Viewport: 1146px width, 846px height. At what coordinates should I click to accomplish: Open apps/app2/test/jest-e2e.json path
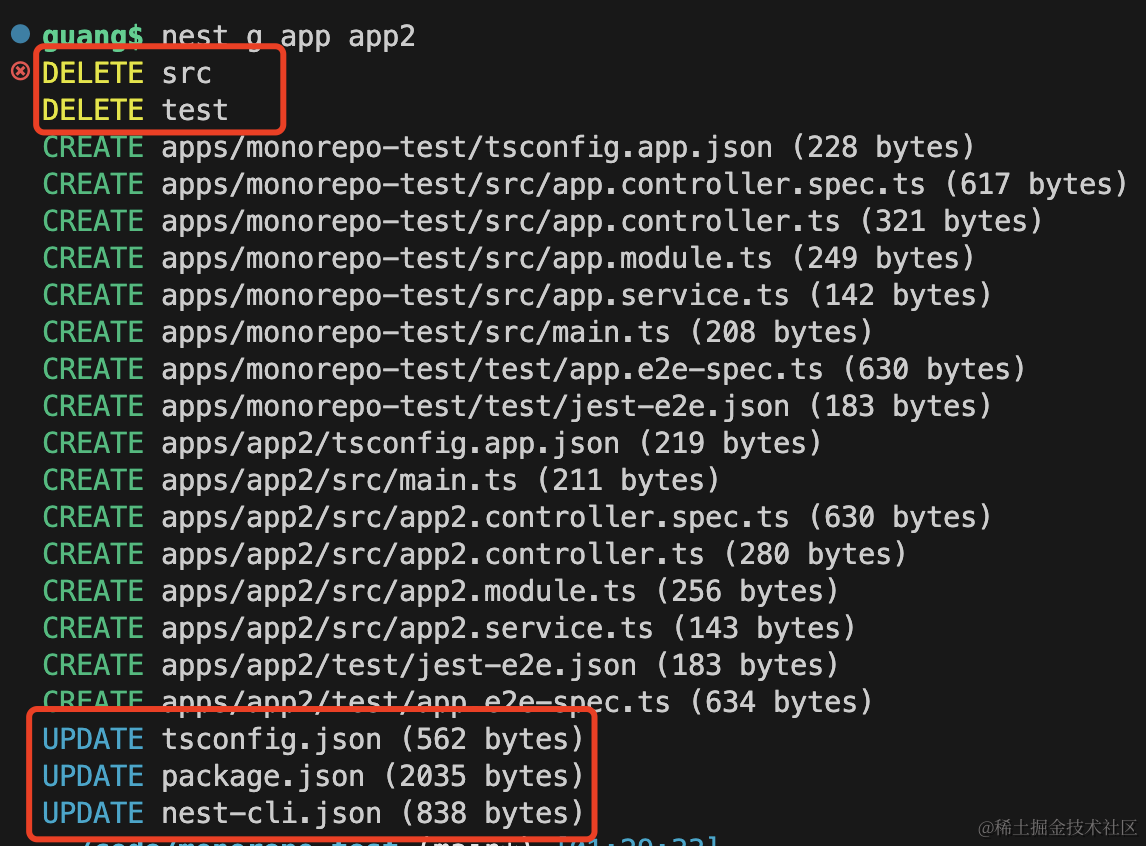point(398,666)
